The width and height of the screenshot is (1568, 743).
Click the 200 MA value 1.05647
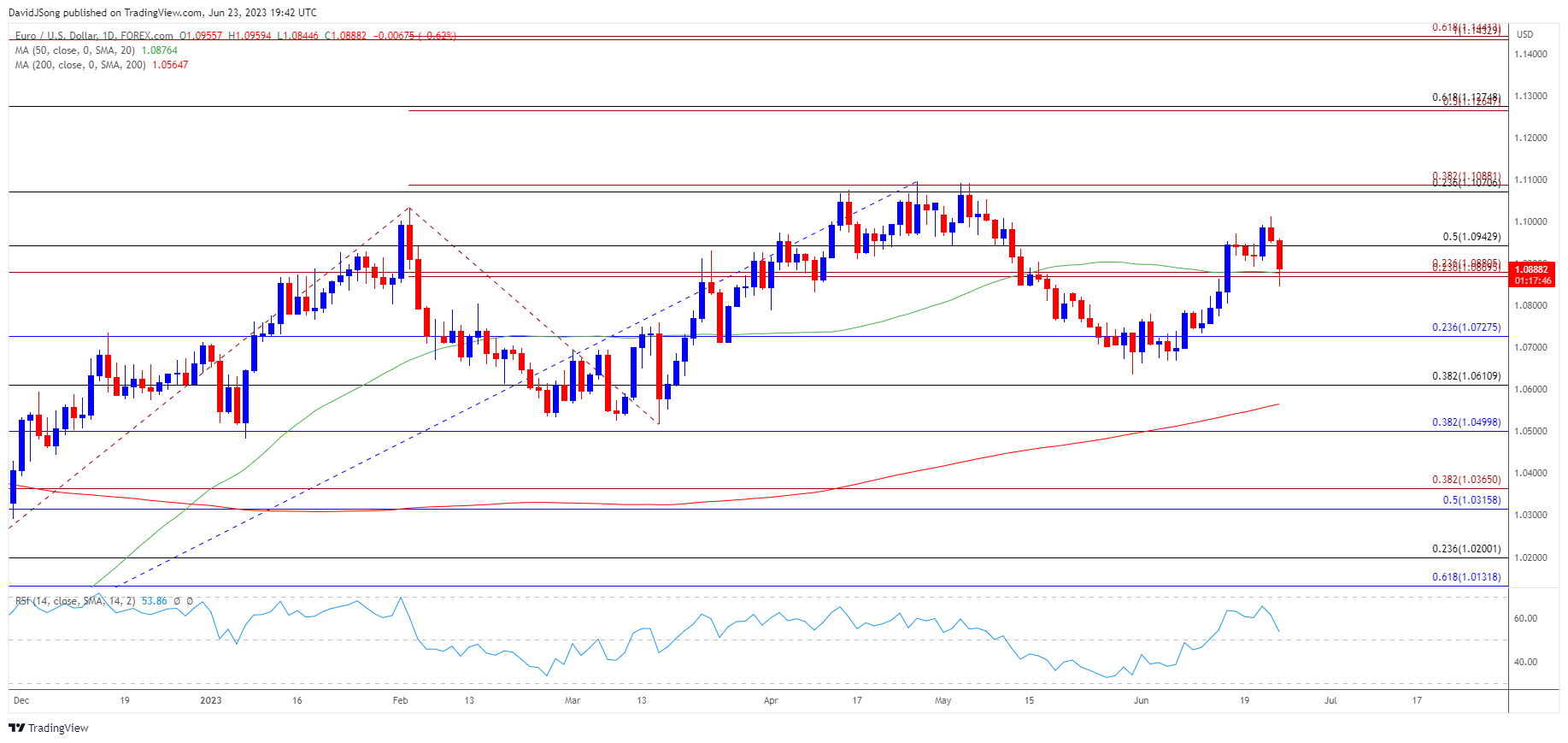click(x=170, y=65)
